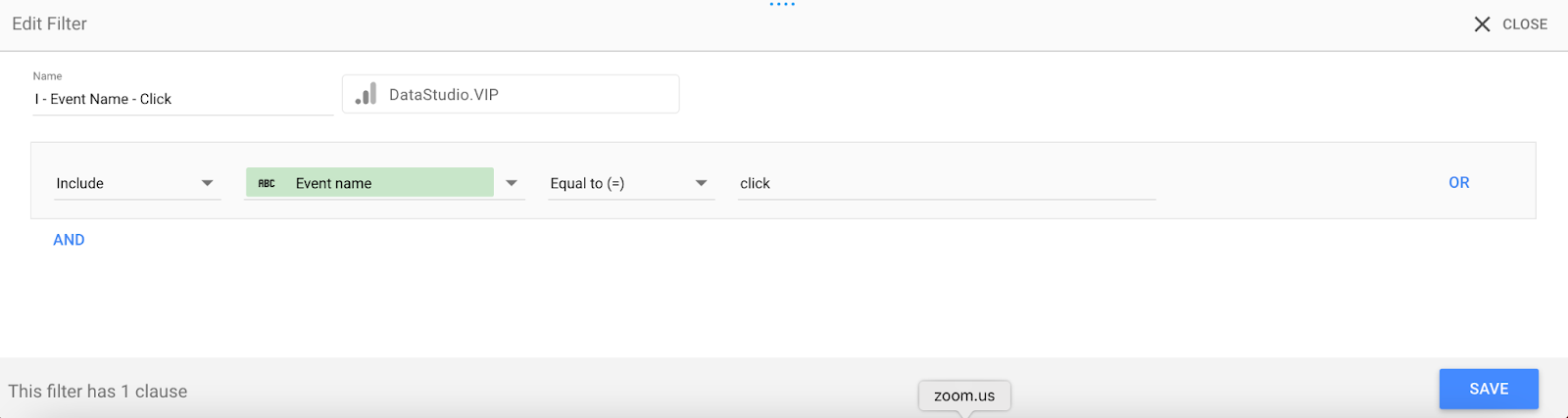Open the Event name field dropdown arrow

[x=512, y=183]
